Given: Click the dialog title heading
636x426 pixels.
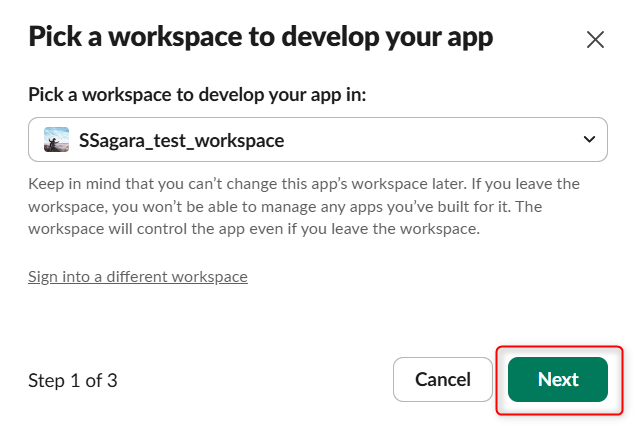Looking at the screenshot, I should pos(261,37).
